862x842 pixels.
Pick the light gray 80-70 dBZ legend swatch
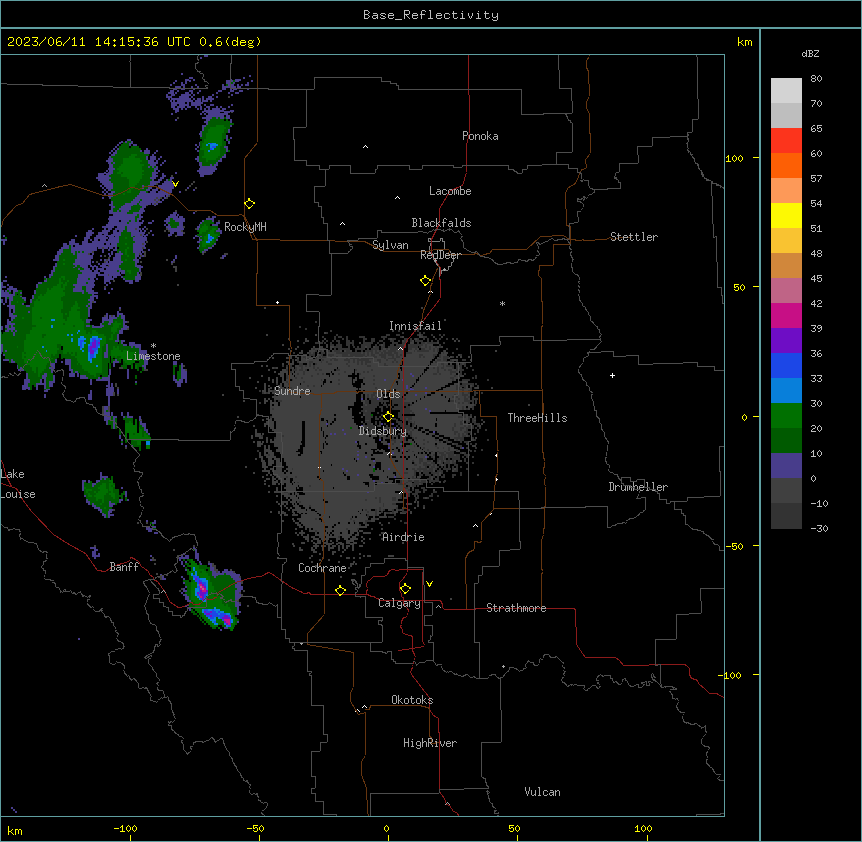[x=786, y=90]
